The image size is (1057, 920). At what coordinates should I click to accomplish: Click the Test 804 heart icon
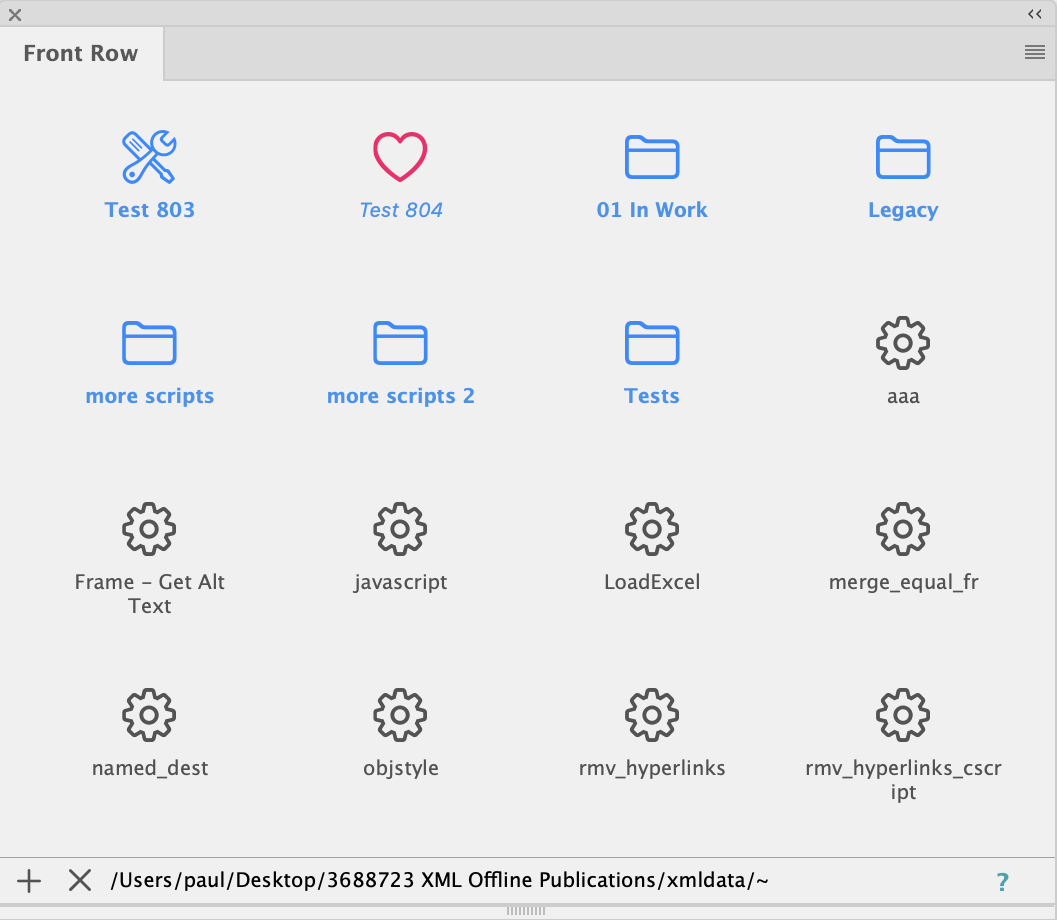(x=400, y=158)
